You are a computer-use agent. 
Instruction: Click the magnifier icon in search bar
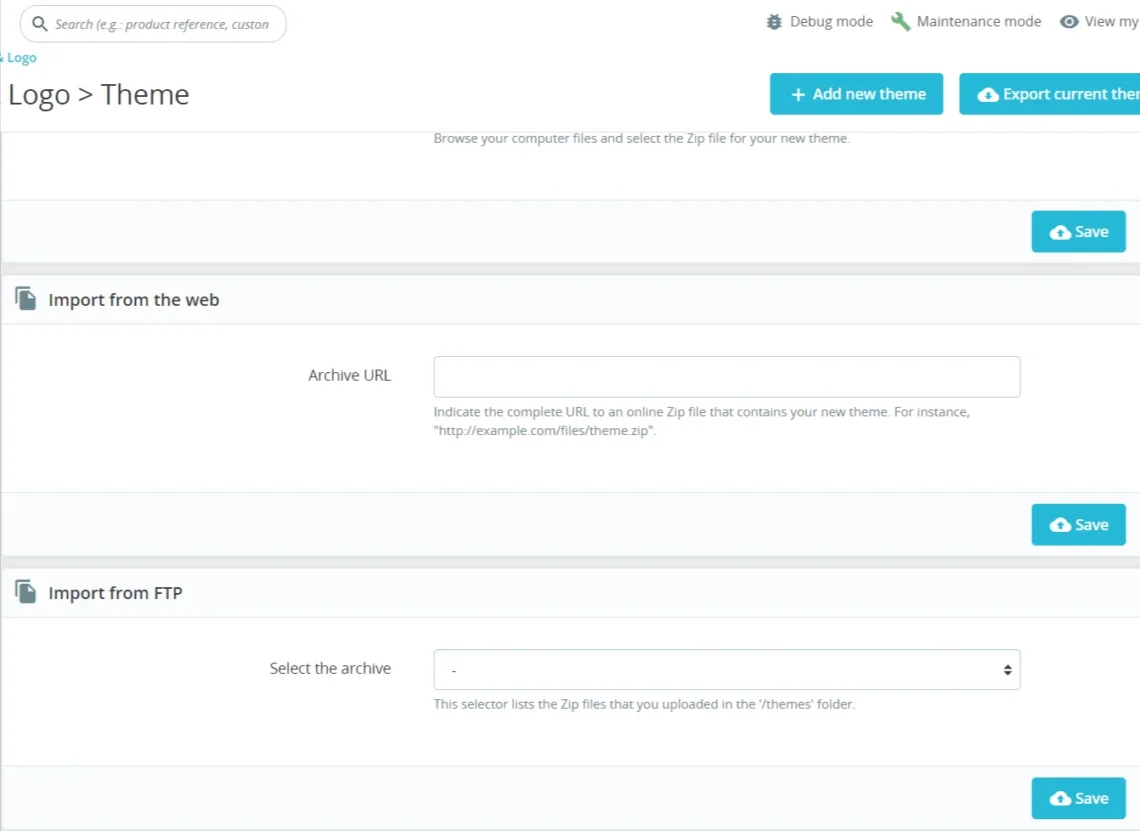click(x=40, y=24)
